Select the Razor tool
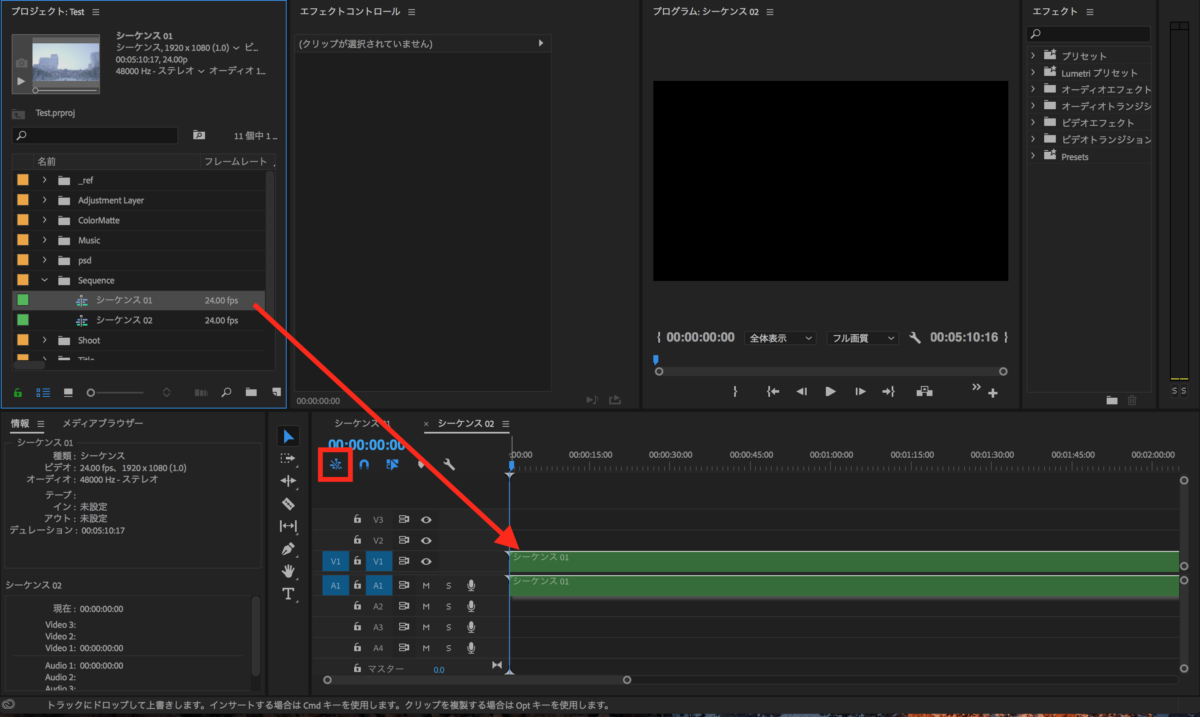The height and width of the screenshot is (717, 1200). (x=289, y=504)
